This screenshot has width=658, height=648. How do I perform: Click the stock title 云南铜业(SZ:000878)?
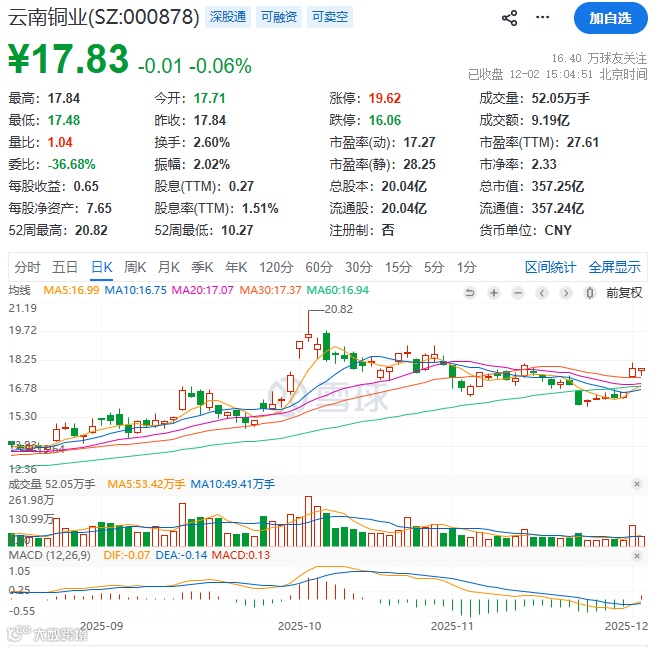coord(104,17)
